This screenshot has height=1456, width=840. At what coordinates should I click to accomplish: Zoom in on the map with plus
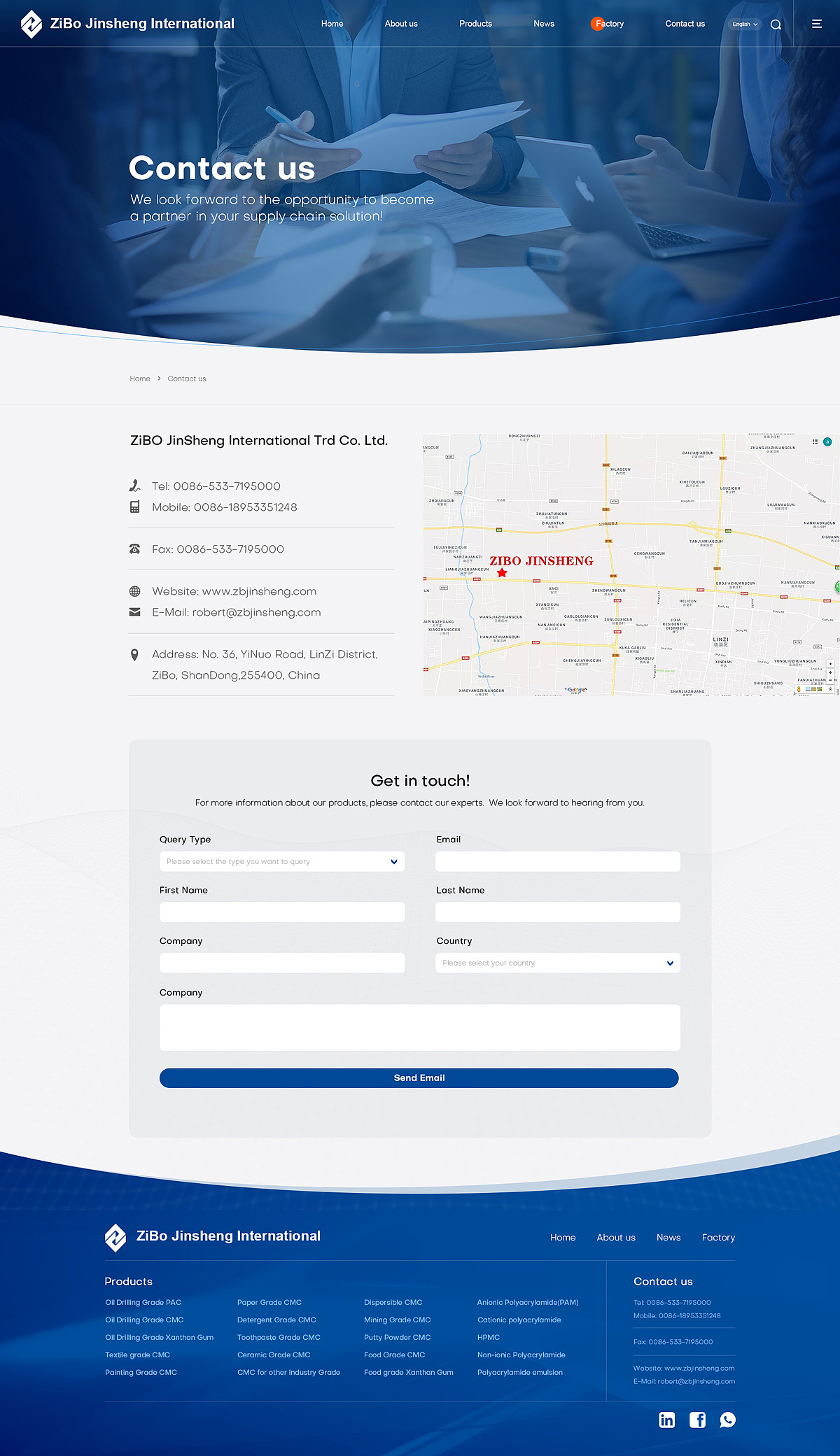coord(830,672)
